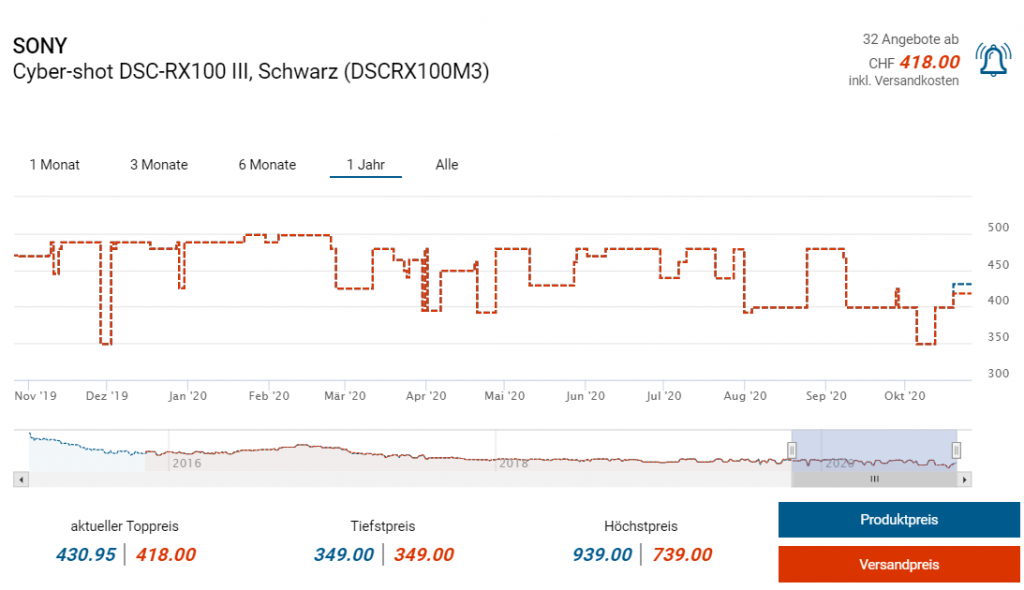This screenshot has height=590, width=1024.
Task: Switch to the 6 Monate range
Action: point(267,165)
